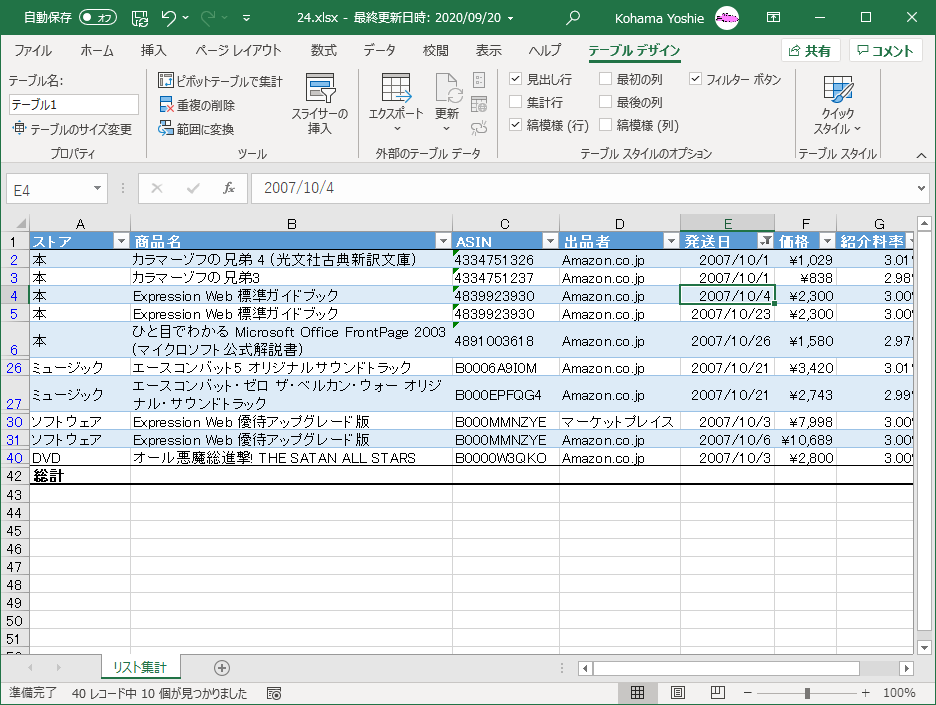Uncheck the 見出し行 checkbox
The image size is (936, 705).
[x=516, y=79]
